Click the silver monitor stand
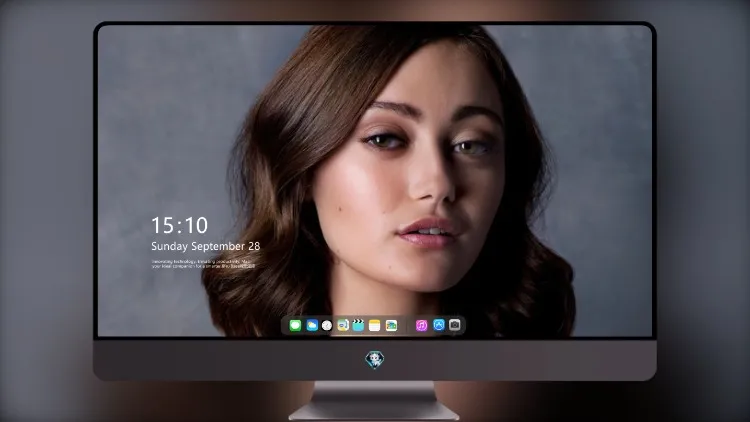750x422 pixels. coord(374,401)
